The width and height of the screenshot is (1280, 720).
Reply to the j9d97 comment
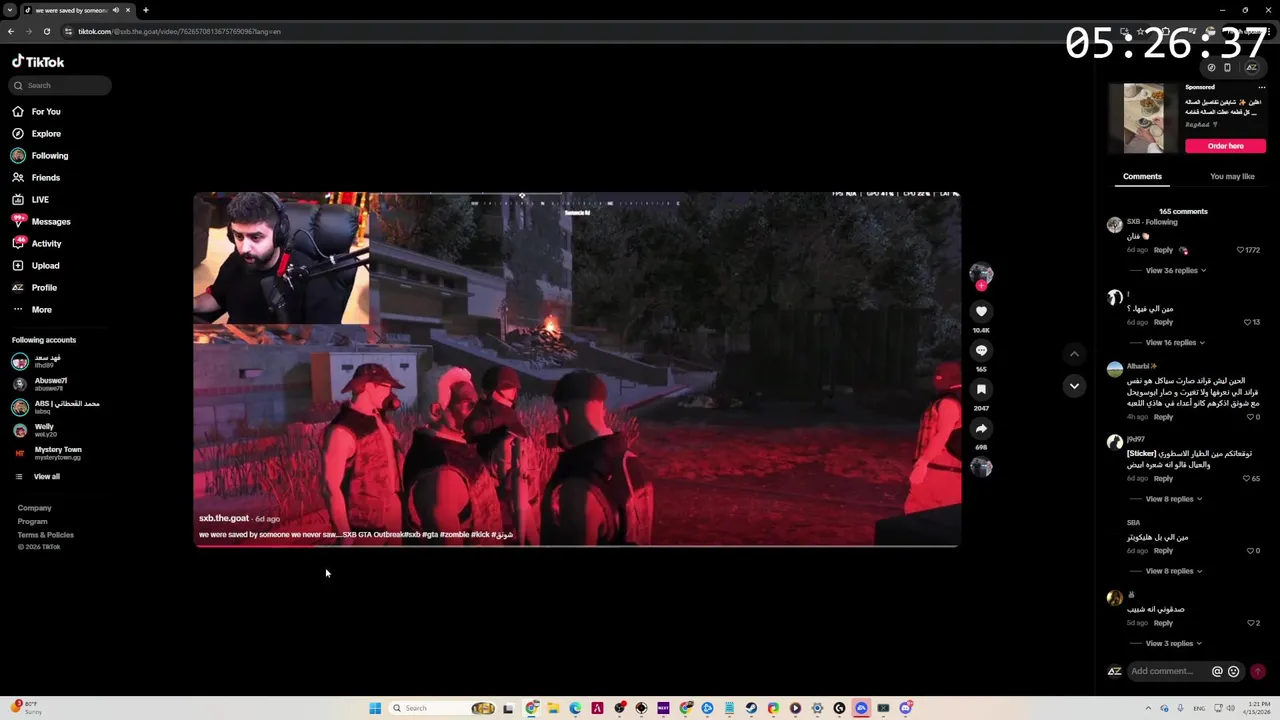pyautogui.click(x=1163, y=479)
